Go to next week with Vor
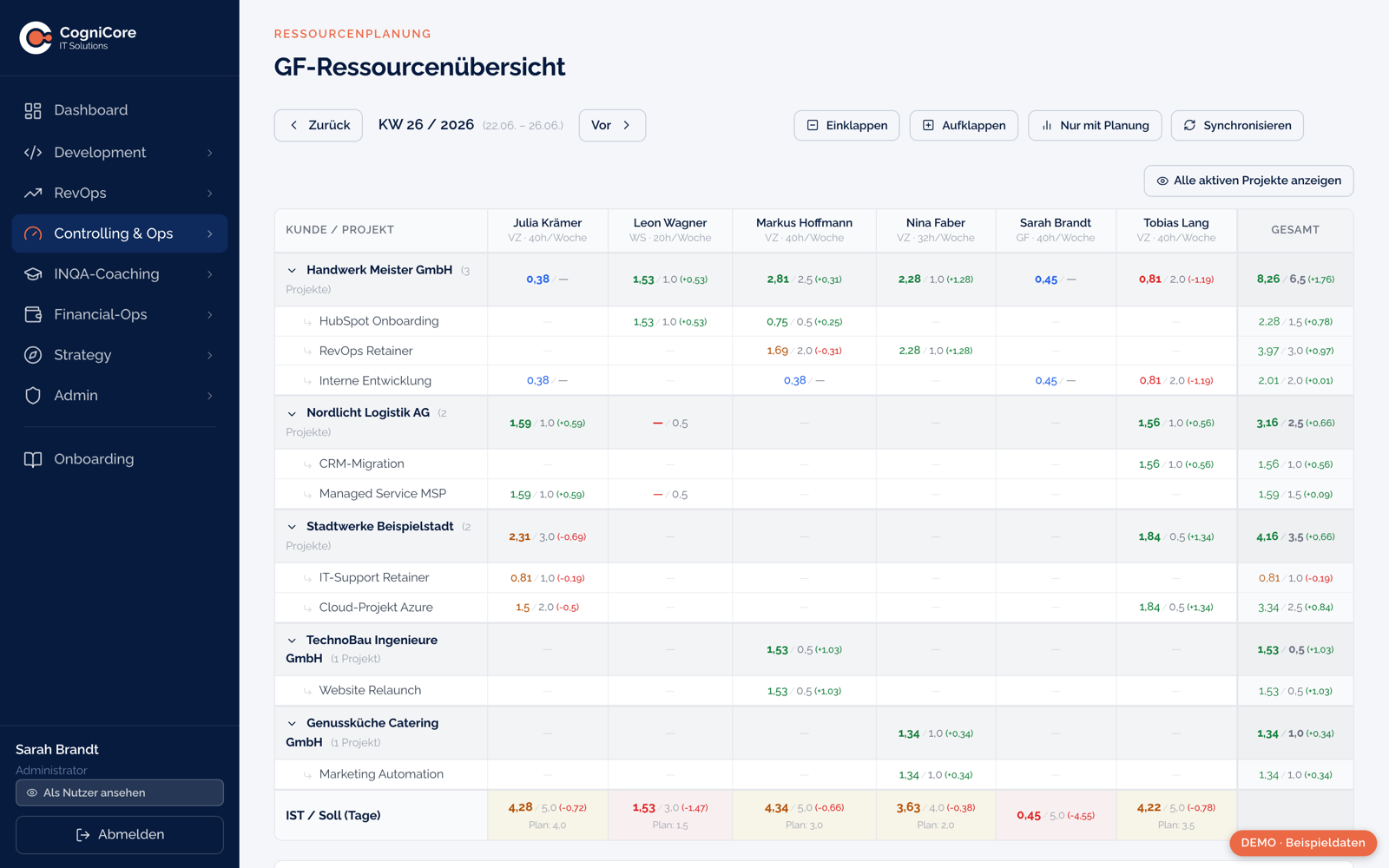Screen dimensions: 1389x868 tap(612, 125)
